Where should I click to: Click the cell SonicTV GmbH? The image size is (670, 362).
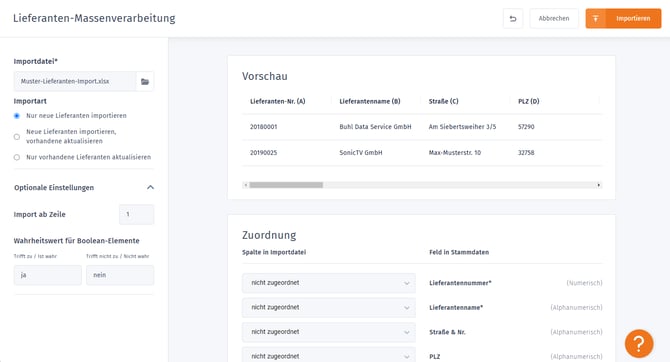pyautogui.click(x=361, y=153)
